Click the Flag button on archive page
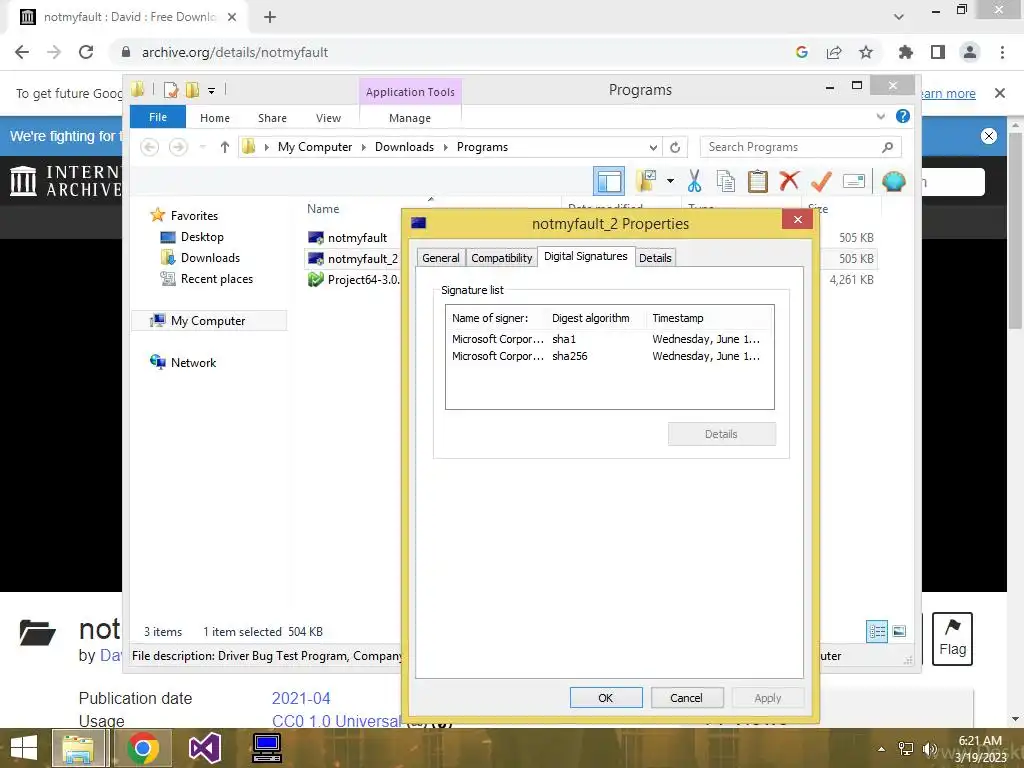The image size is (1024, 768). (x=952, y=639)
